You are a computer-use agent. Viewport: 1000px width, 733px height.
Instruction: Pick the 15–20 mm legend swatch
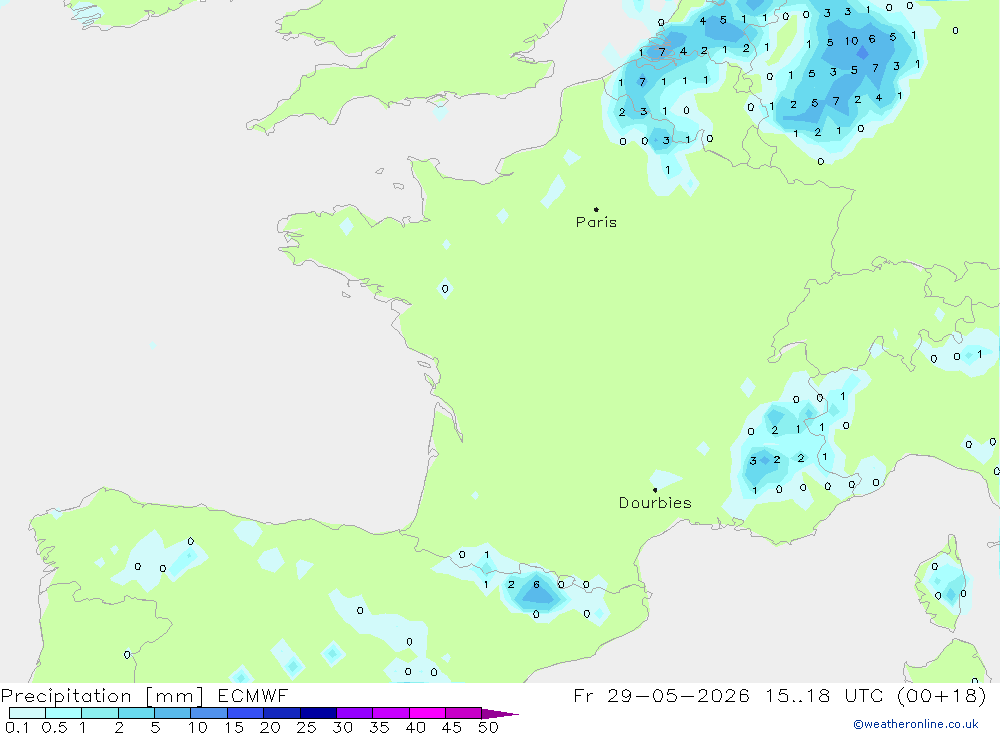(246, 713)
